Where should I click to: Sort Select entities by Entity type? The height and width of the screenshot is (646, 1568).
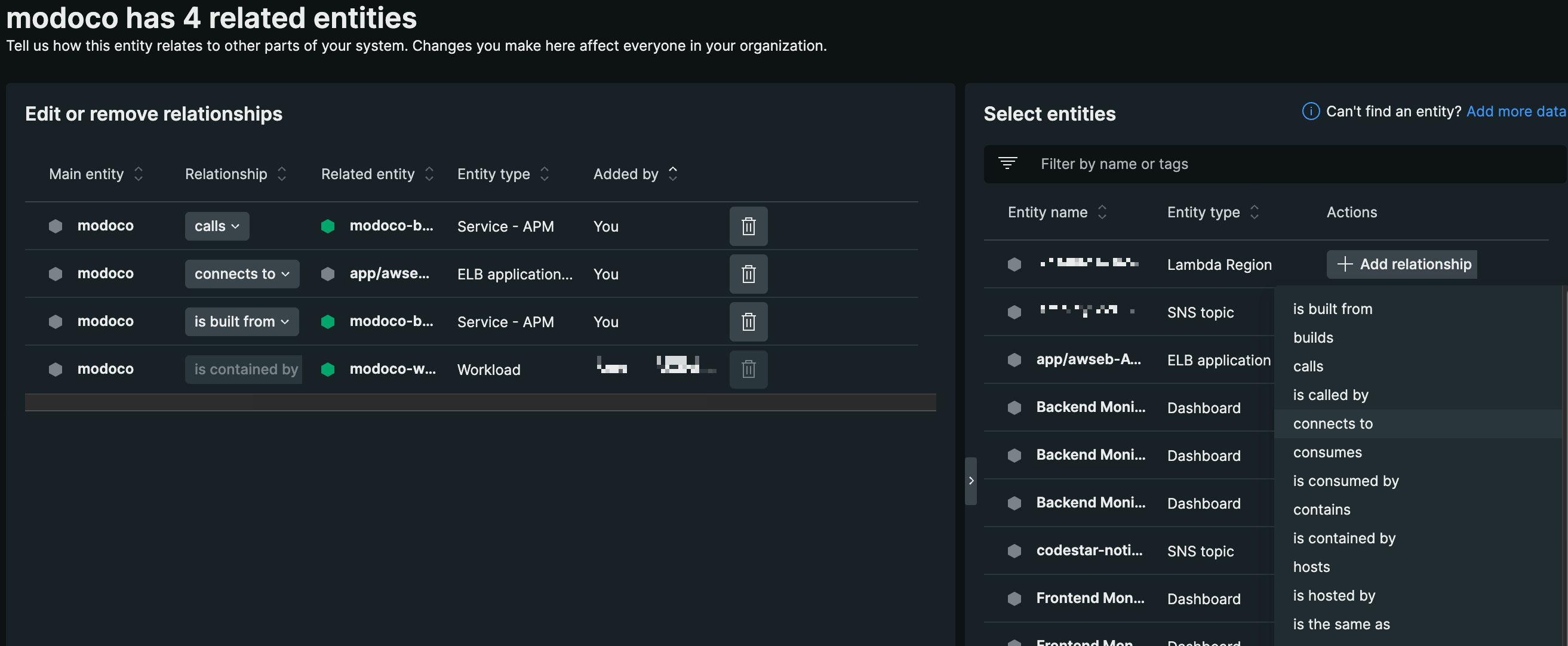[1254, 213]
